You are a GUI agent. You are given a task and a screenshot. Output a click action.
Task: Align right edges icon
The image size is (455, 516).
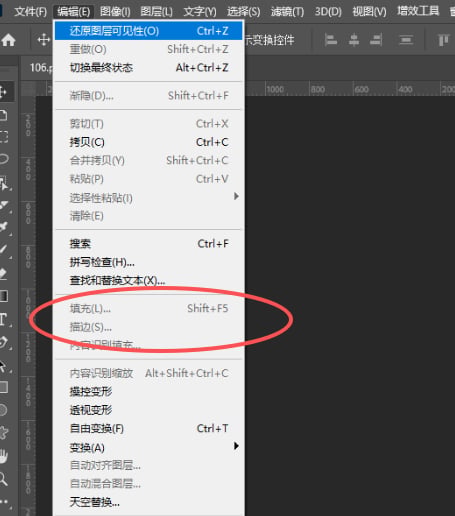(x=376, y=40)
